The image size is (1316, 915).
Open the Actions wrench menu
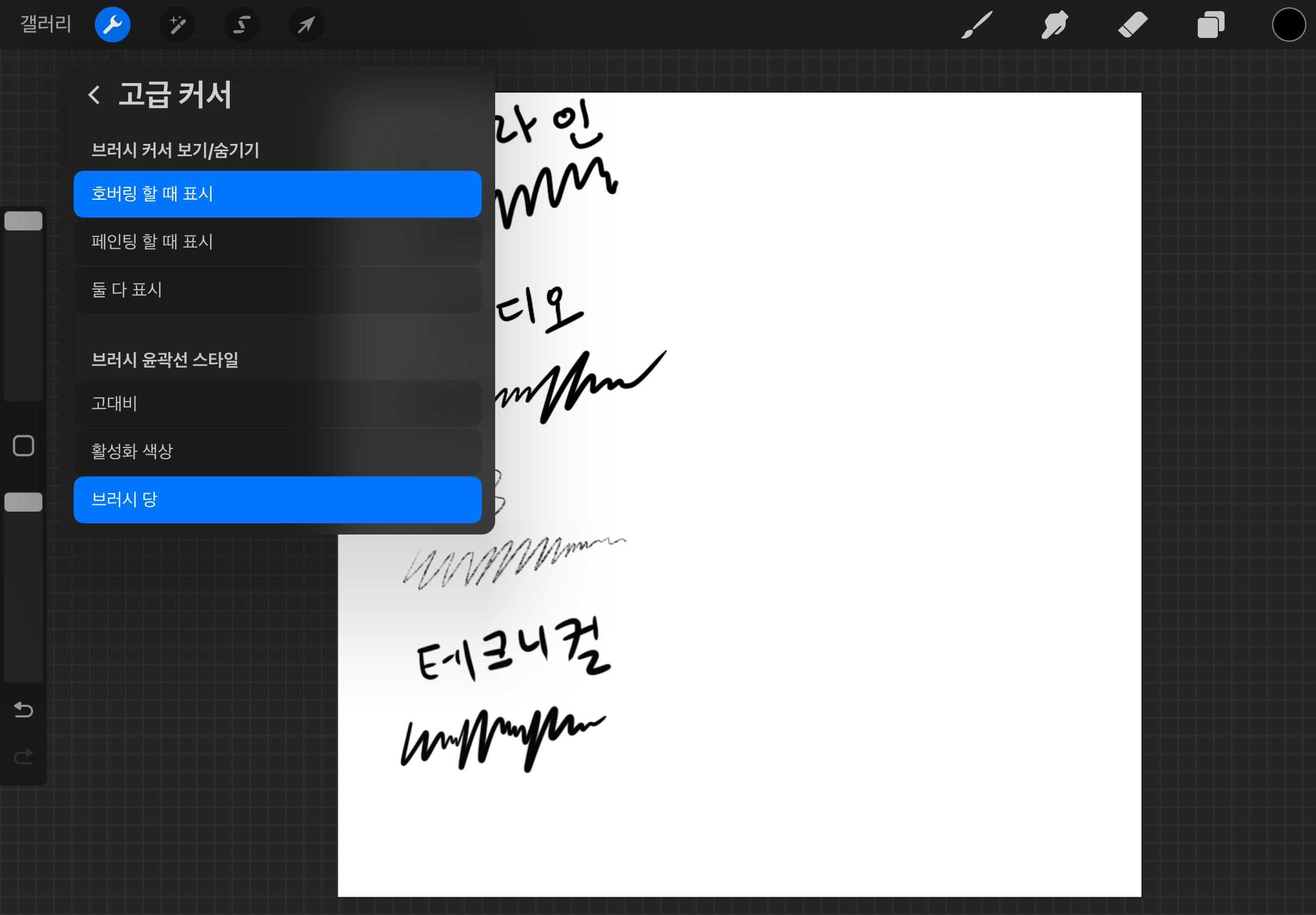(x=112, y=25)
